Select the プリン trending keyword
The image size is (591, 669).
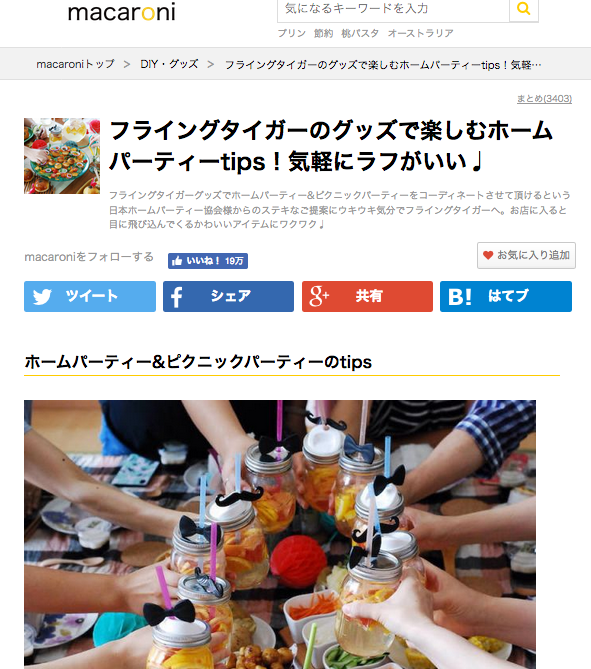tap(292, 33)
